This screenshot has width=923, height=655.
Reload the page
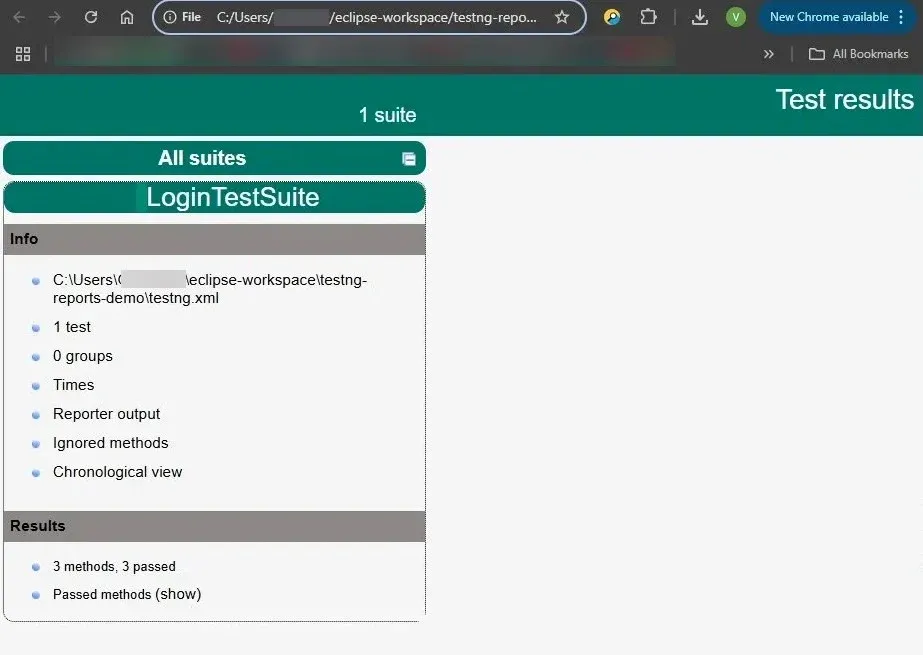[91, 17]
